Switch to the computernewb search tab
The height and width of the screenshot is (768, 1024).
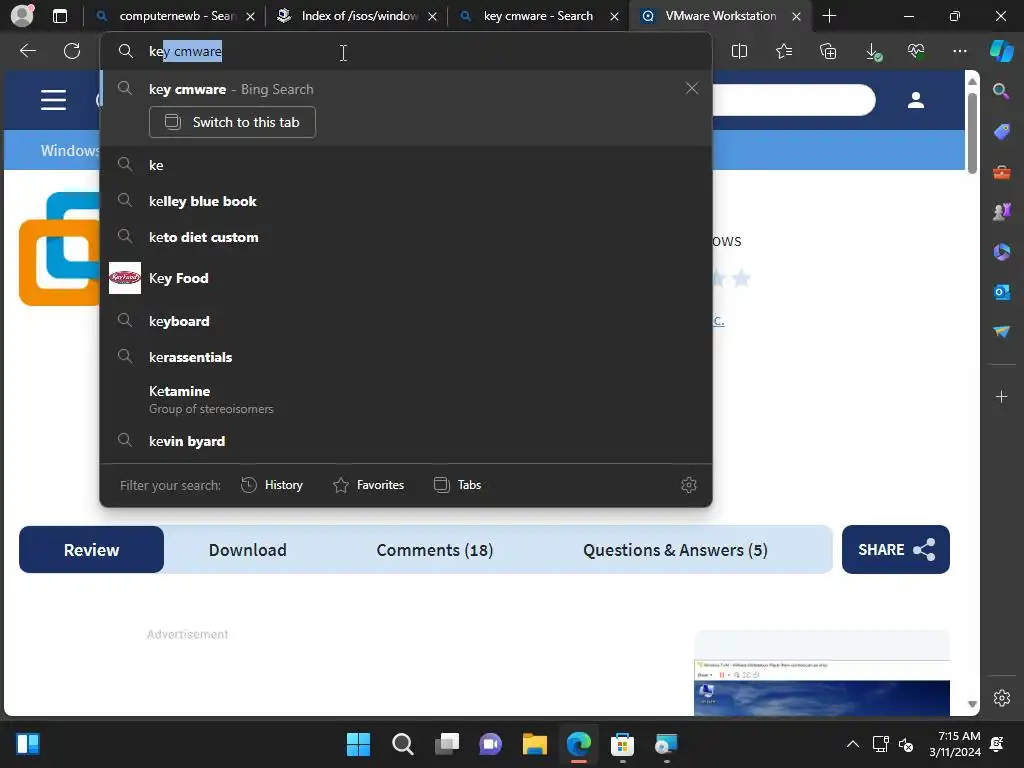(174, 16)
